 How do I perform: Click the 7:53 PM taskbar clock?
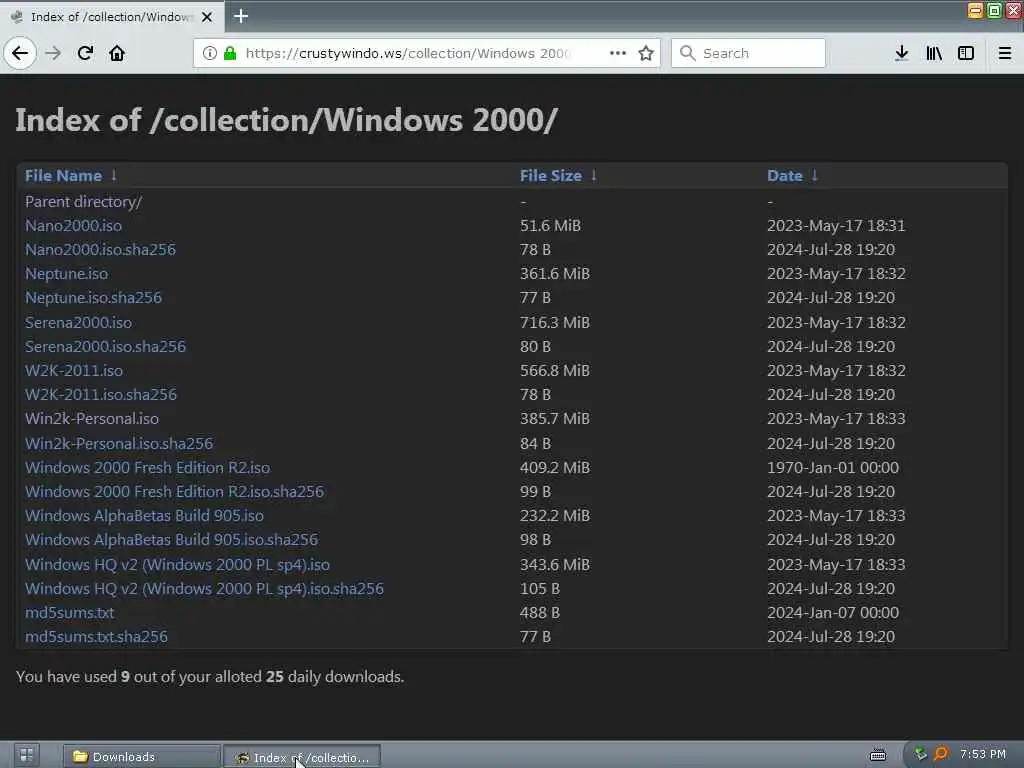pos(982,754)
